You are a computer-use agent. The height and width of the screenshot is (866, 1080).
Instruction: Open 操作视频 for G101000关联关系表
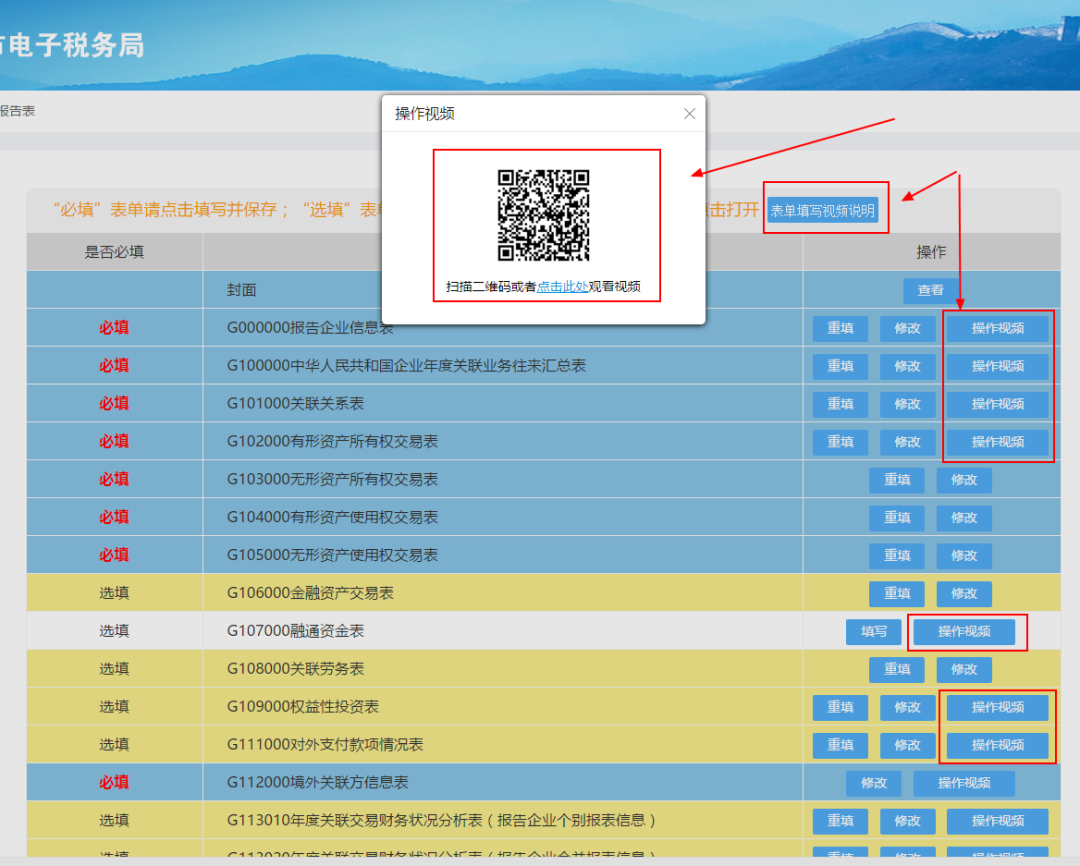(997, 404)
